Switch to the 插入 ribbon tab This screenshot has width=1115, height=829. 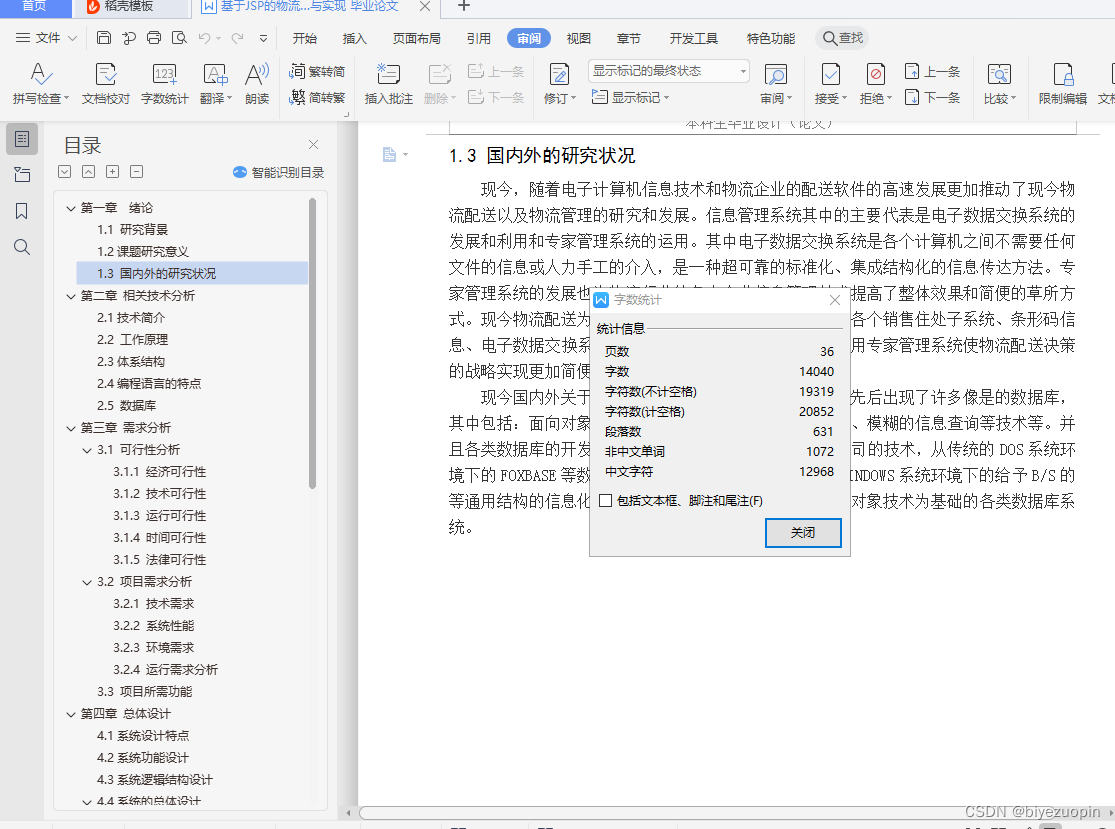tap(354, 38)
